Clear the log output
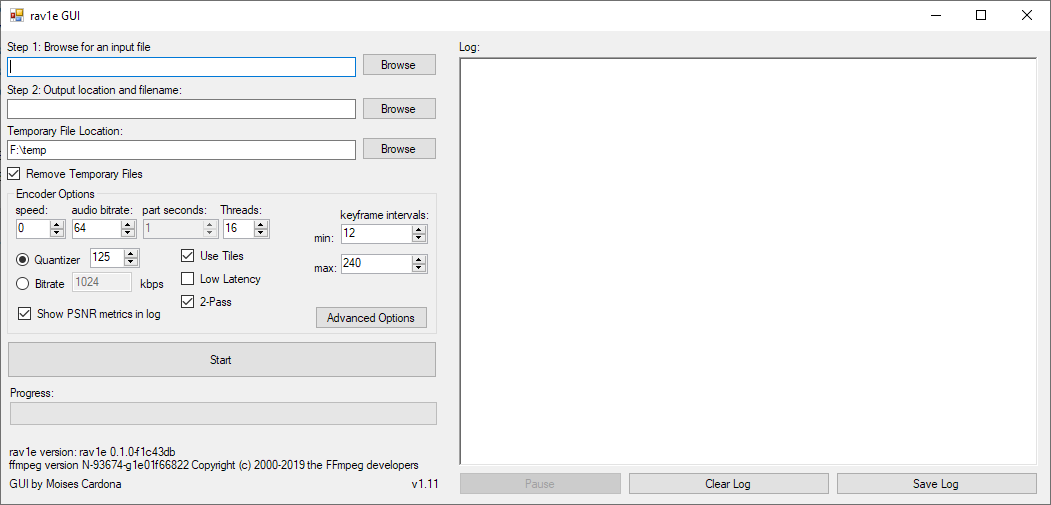Viewport: 1051px width, 505px height. click(727, 484)
